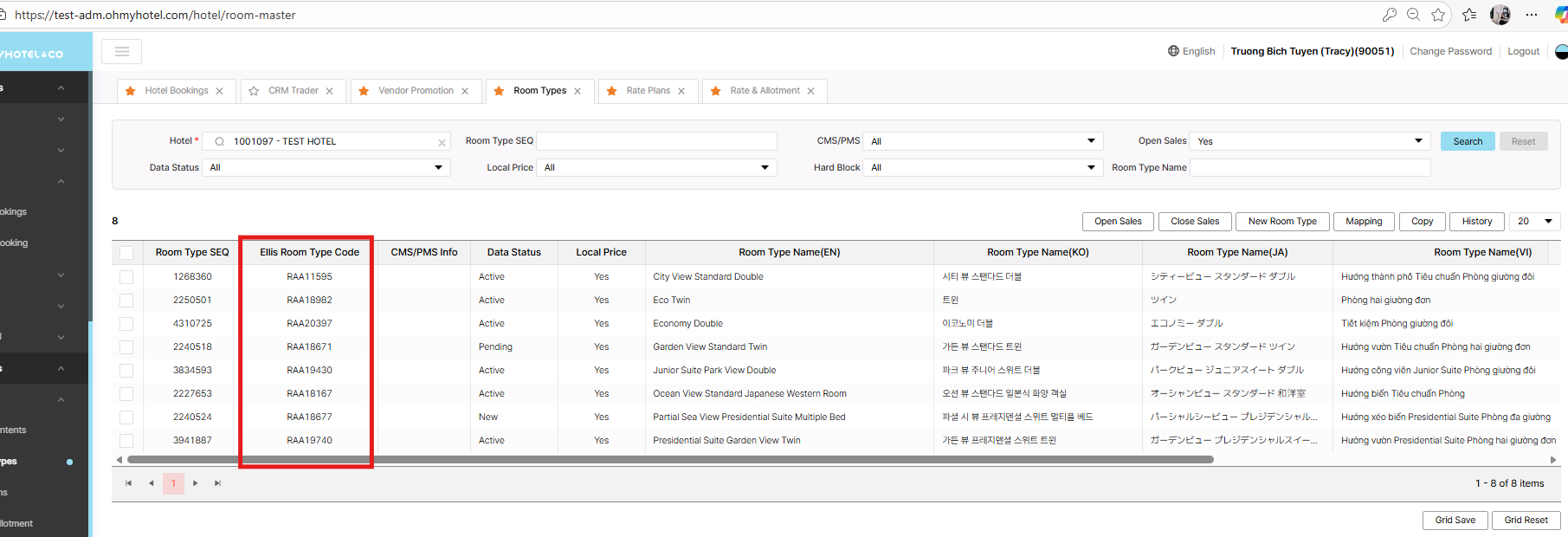Screen dimensions: 1568x537
Task: Go to next page arrow in pager
Action: pyautogui.click(x=196, y=483)
